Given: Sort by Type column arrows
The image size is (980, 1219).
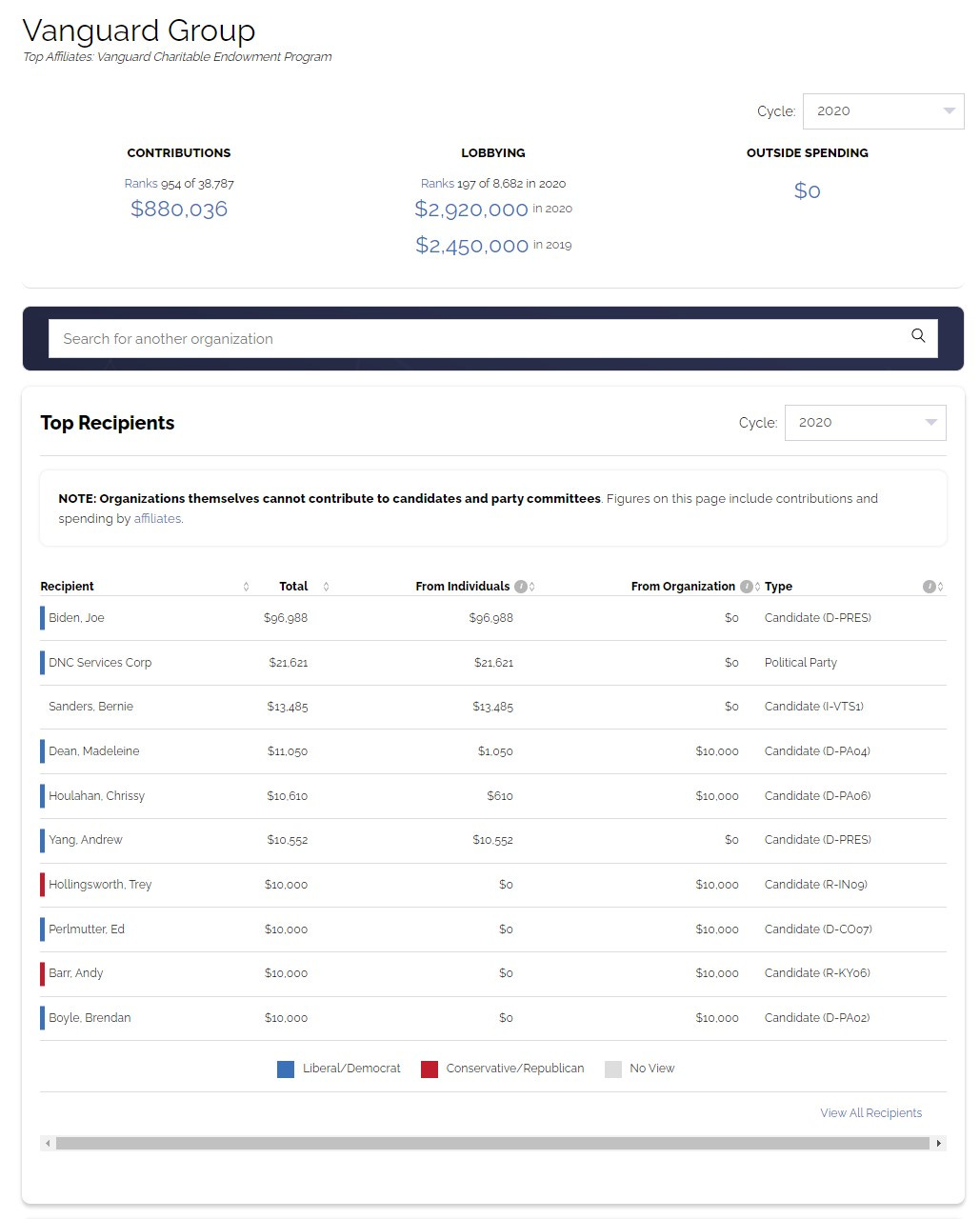Looking at the screenshot, I should [941, 587].
